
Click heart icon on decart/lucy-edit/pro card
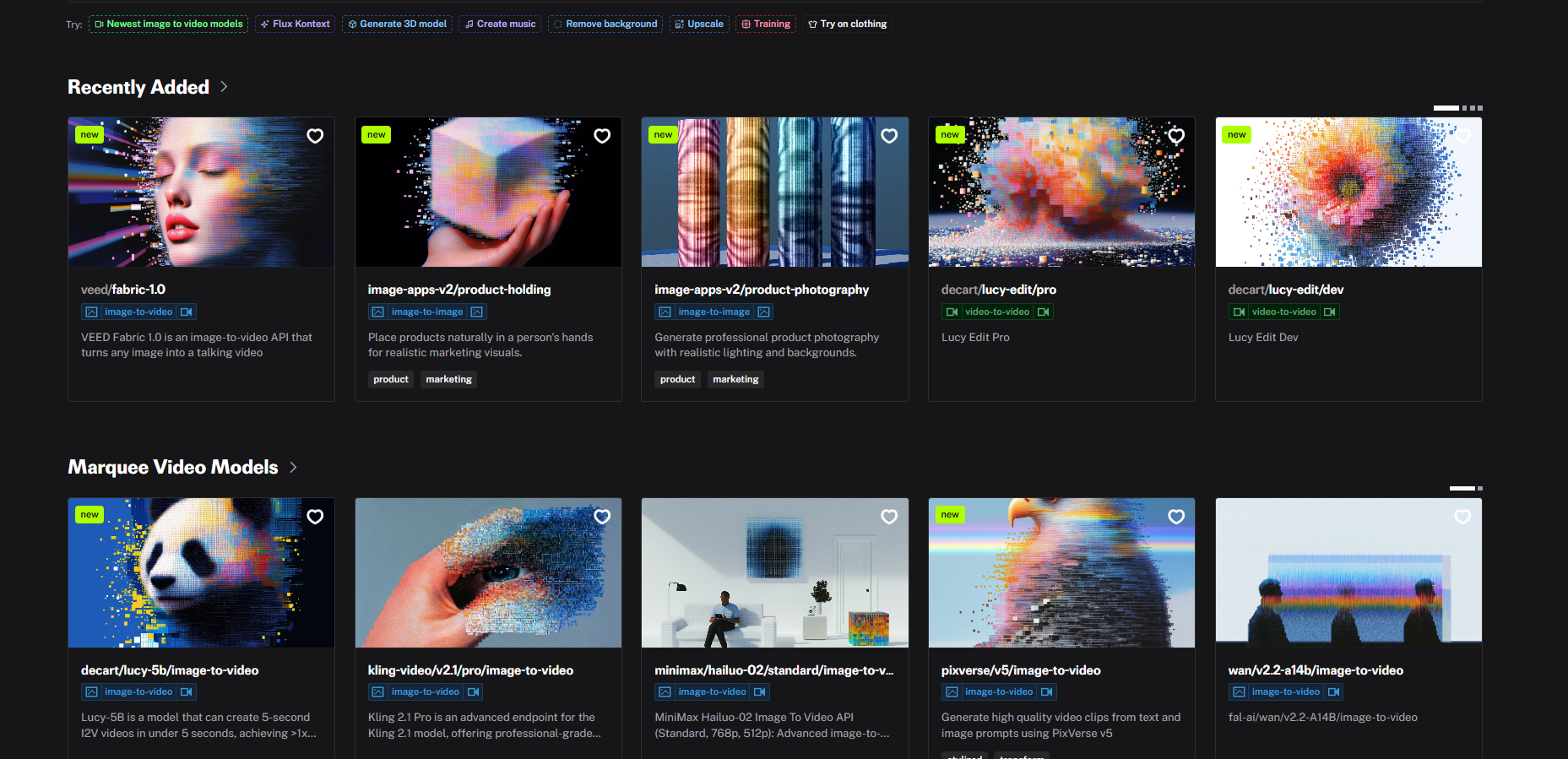point(1175,136)
